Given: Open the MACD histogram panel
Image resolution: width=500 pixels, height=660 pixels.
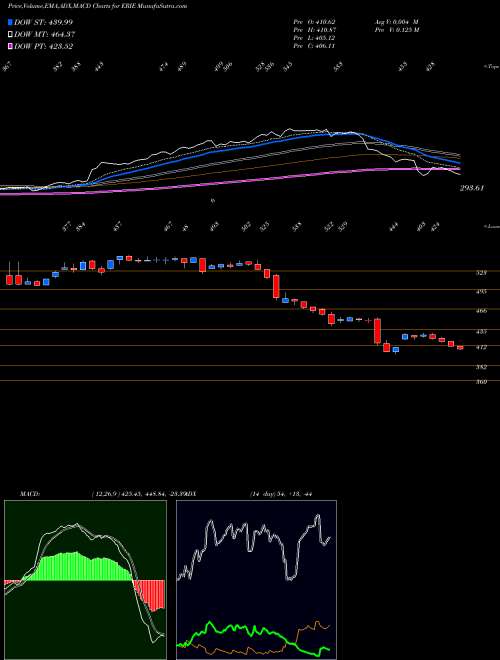Looking at the screenshot, I should pyautogui.click(x=85, y=580).
